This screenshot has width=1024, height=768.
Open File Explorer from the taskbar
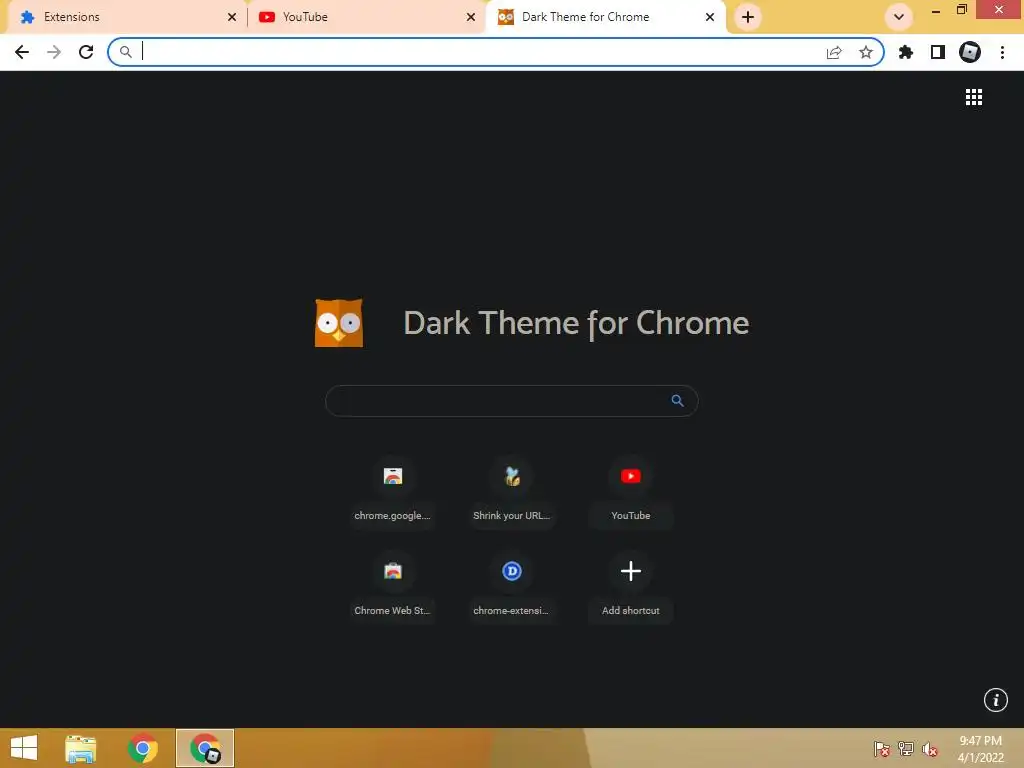(80, 748)
